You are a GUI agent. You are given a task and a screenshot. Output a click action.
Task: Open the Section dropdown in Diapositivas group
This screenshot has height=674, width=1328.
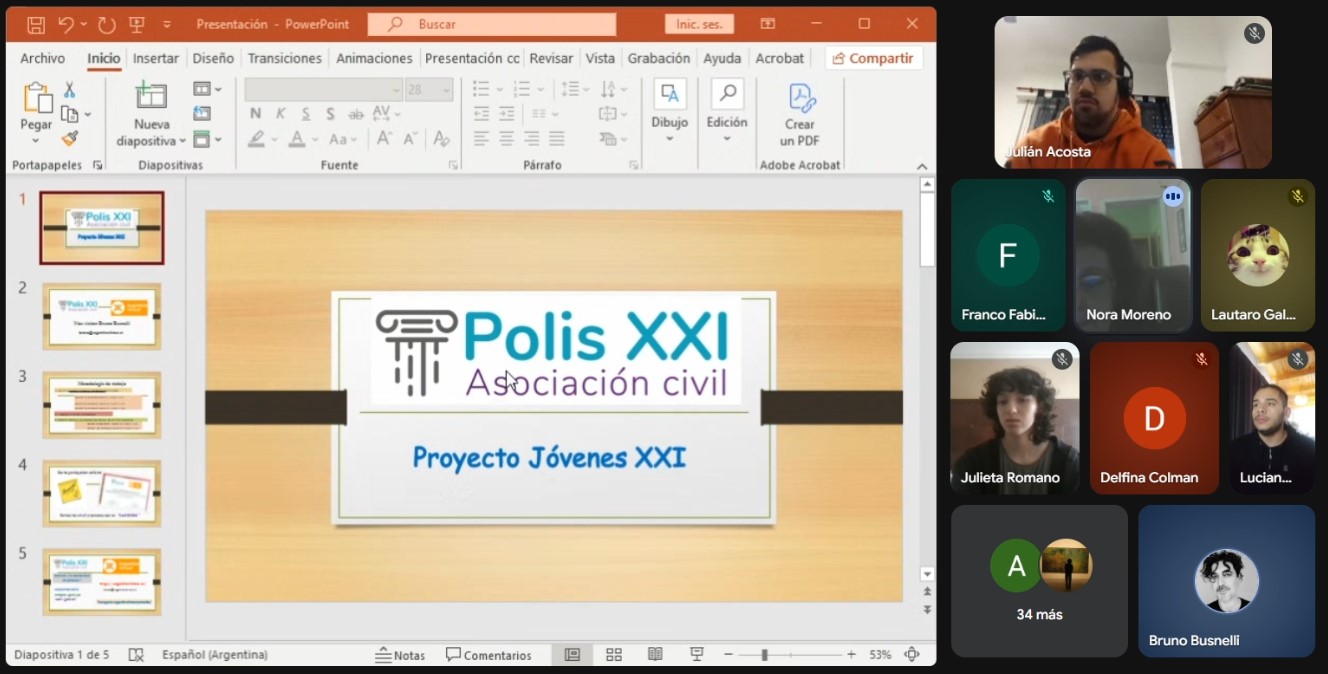(x=207, y=139)
